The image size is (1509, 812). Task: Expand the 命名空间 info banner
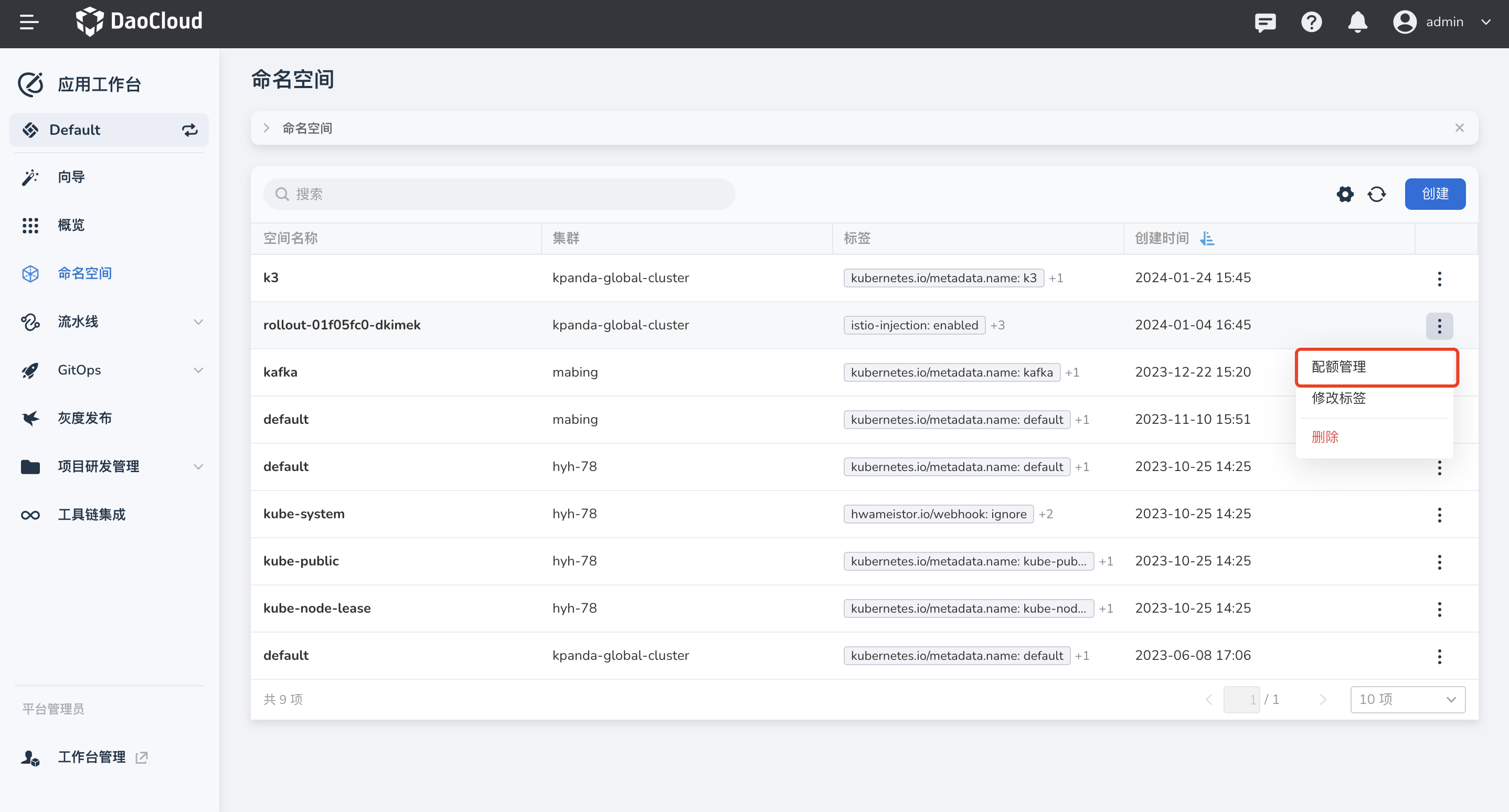pyautogui.click(x=267, y=128)
